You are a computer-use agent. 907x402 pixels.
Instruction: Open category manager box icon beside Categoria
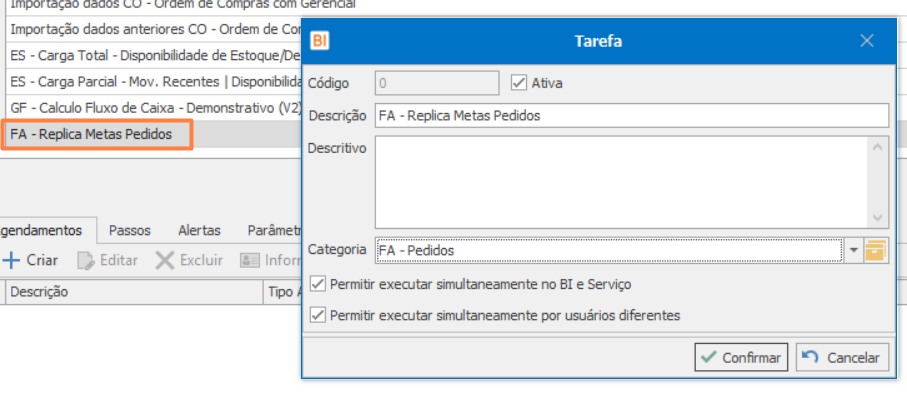(x=876, y=250)
